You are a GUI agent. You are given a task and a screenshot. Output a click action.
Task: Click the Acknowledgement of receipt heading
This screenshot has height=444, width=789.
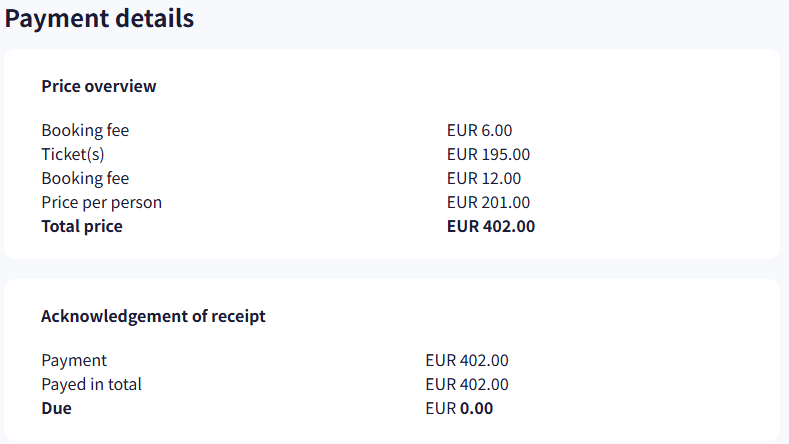(153, 316)
